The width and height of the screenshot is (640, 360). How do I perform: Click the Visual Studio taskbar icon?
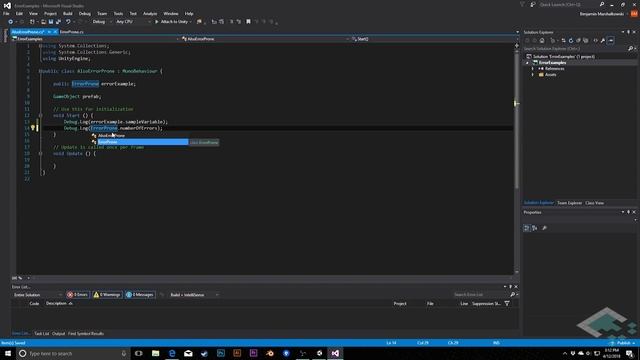[x=335, y=353]
